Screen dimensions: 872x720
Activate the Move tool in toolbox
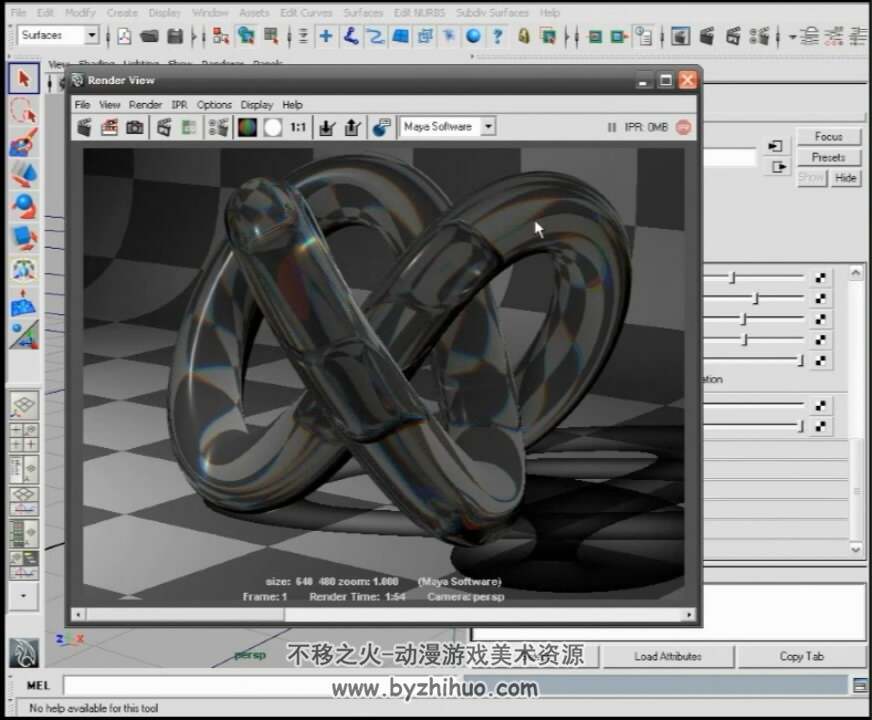(24, 174)
